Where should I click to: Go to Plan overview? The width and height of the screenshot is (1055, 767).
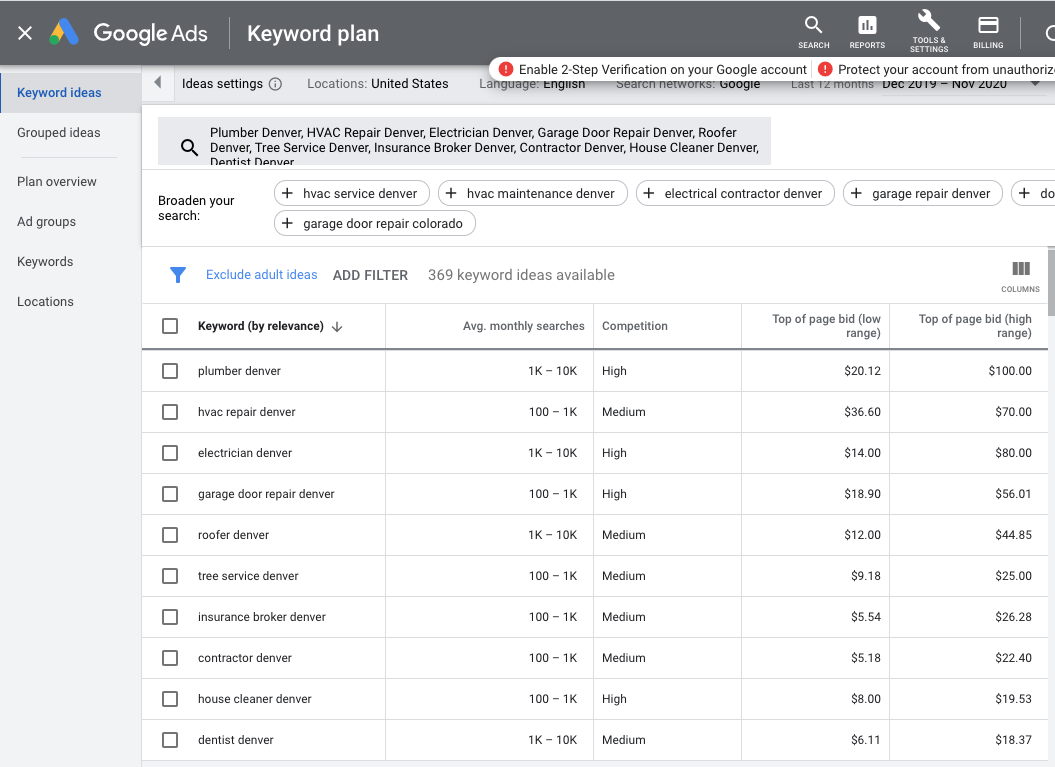[x=57, y=182]
